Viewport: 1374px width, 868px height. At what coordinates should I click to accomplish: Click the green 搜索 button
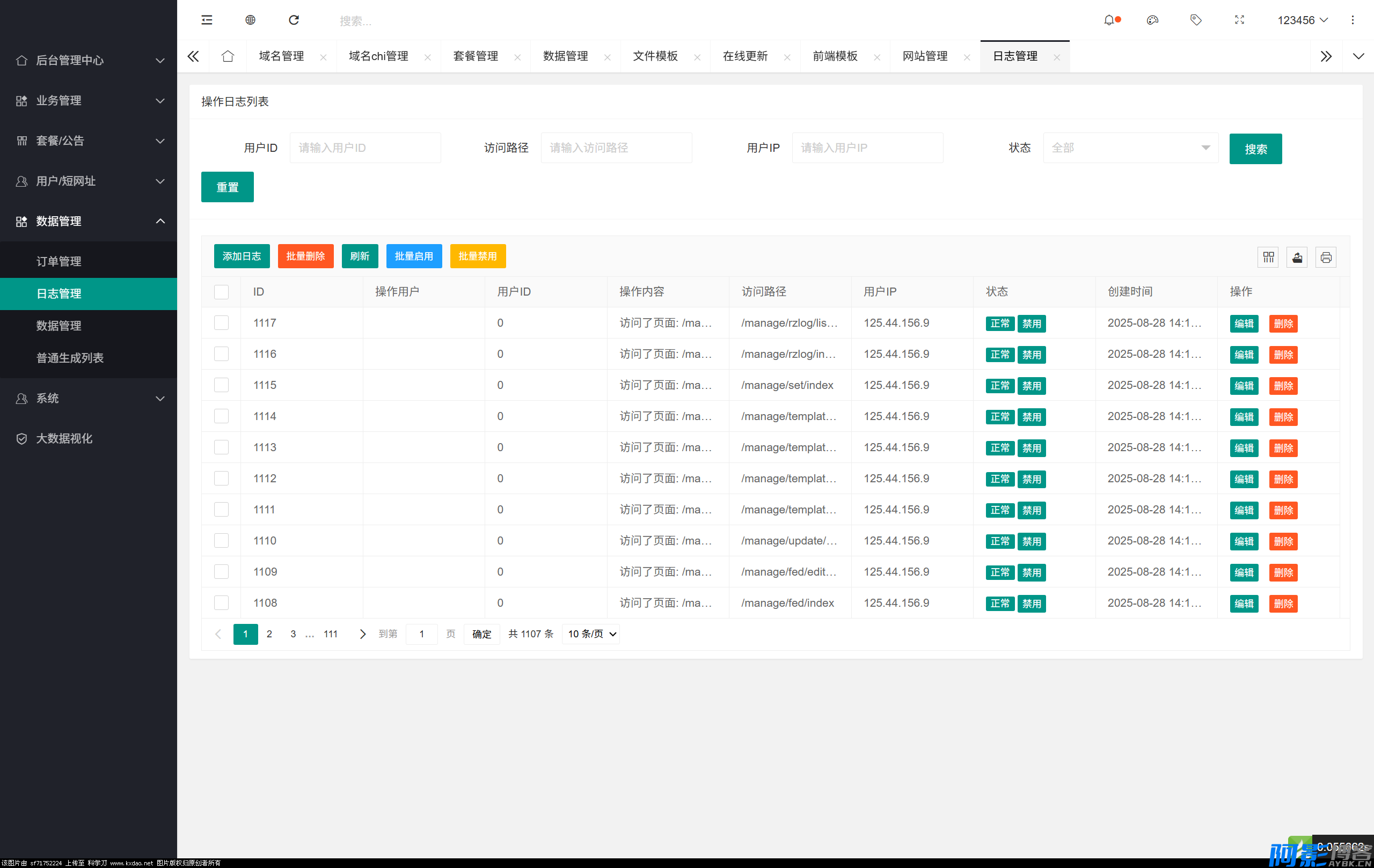(x=1255, y=149)
